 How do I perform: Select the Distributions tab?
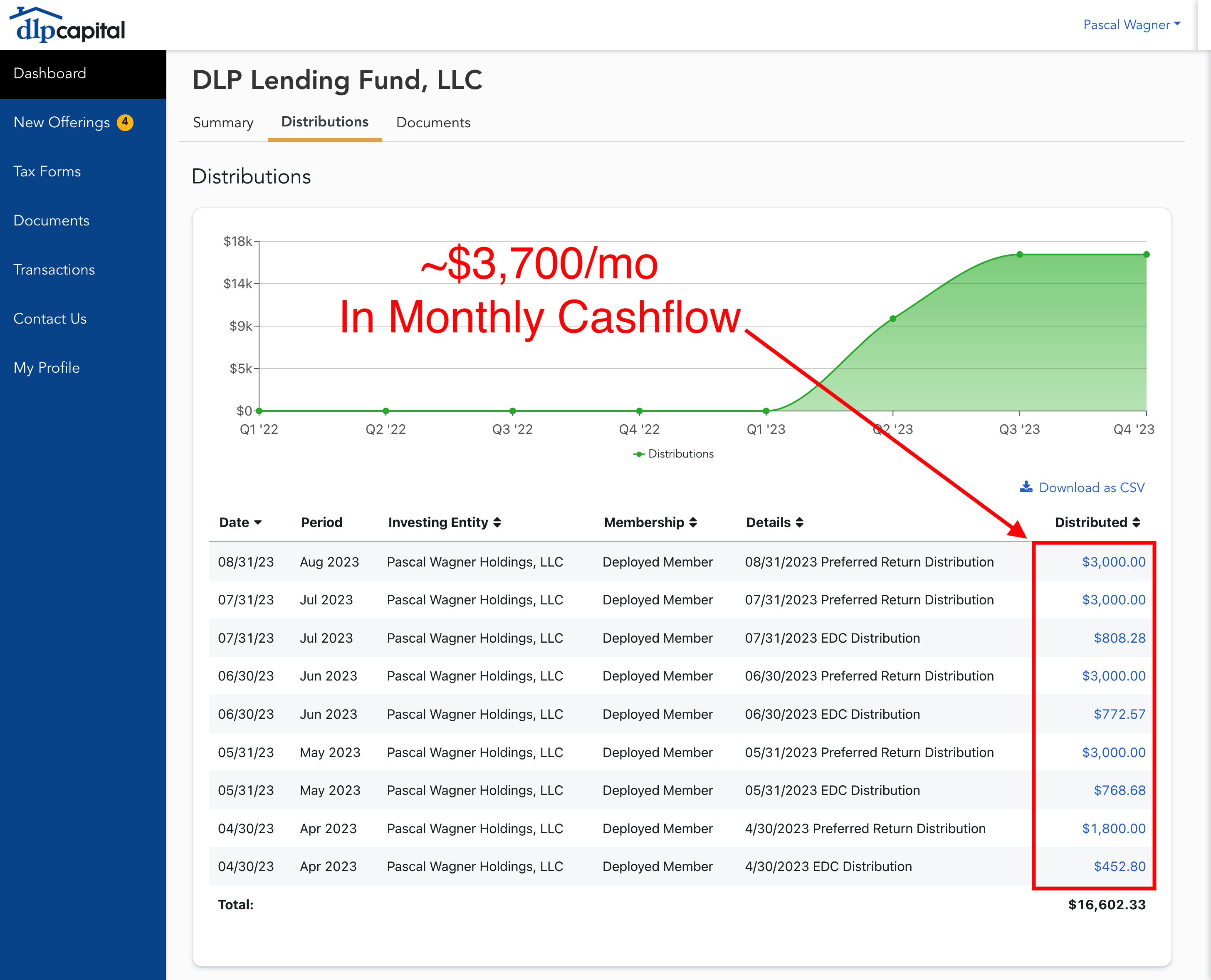(x=324, y=122)
